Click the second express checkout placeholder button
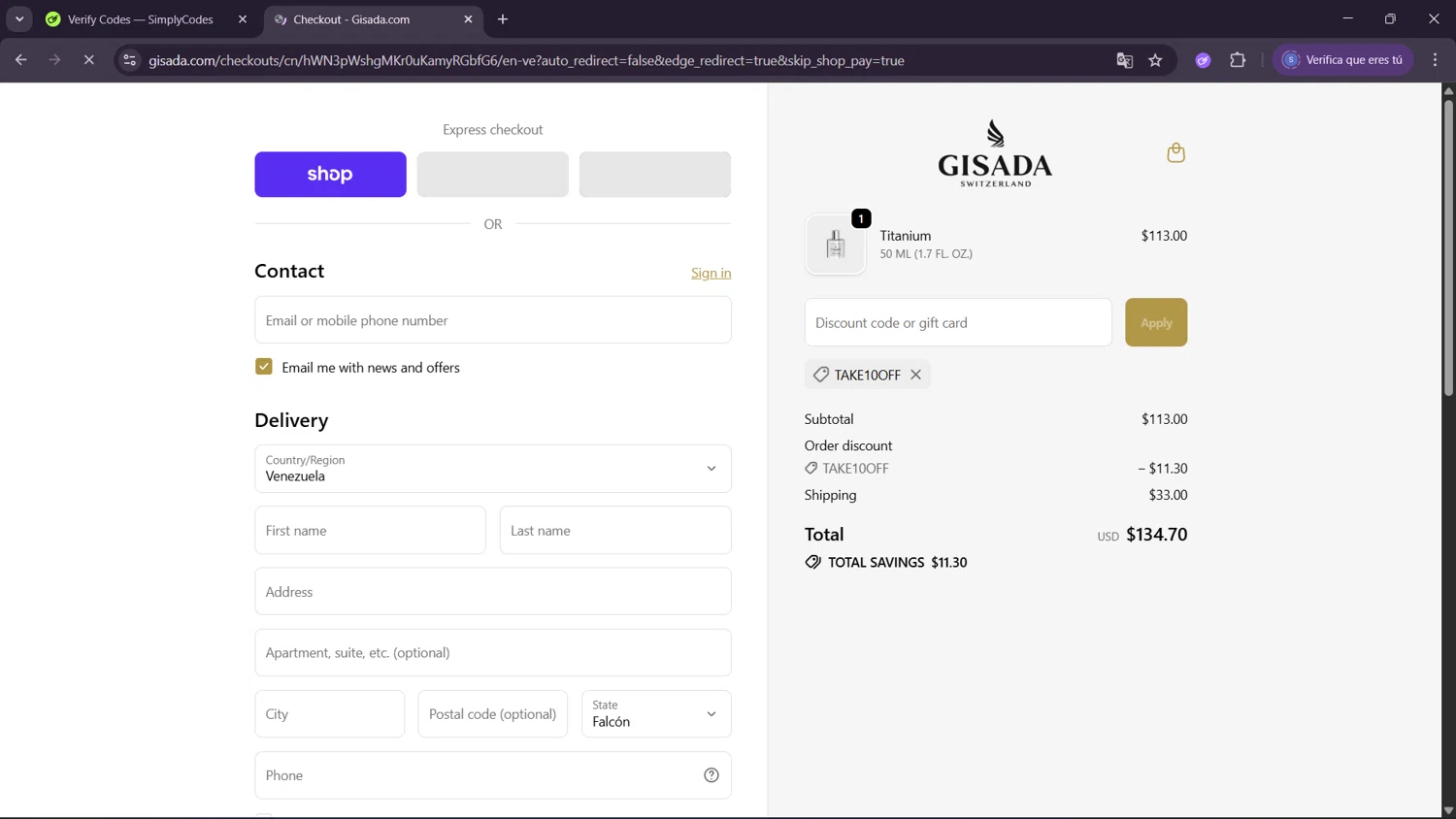 pos(493,175)
